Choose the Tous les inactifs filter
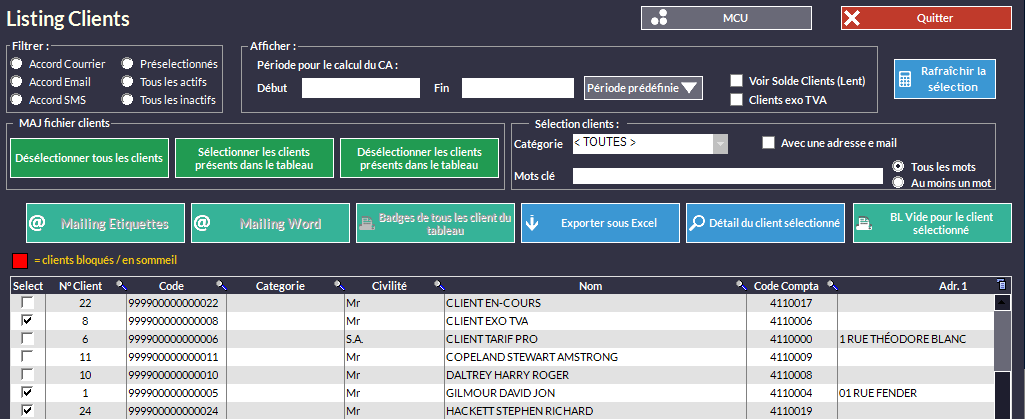The height and width of the screenshot is (419, 1025). click(127, 100)
